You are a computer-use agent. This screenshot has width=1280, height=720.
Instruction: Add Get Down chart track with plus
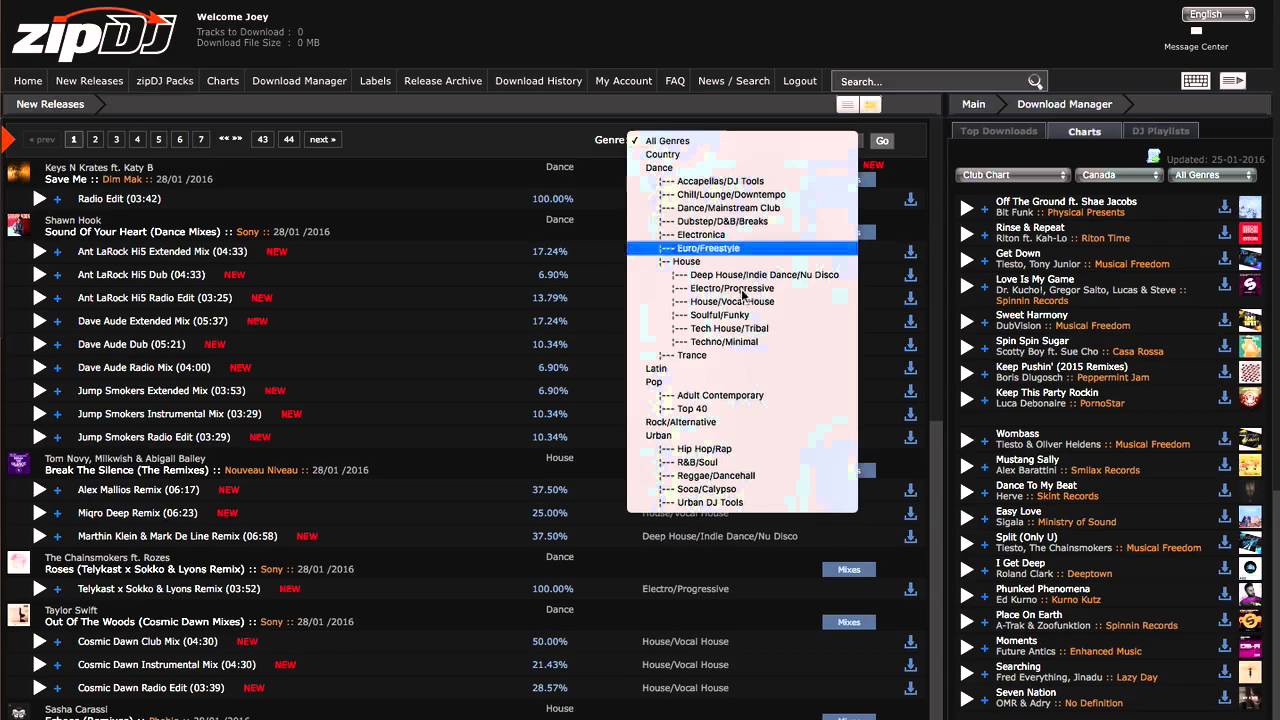pyautogui.click(x=985, y=260)
